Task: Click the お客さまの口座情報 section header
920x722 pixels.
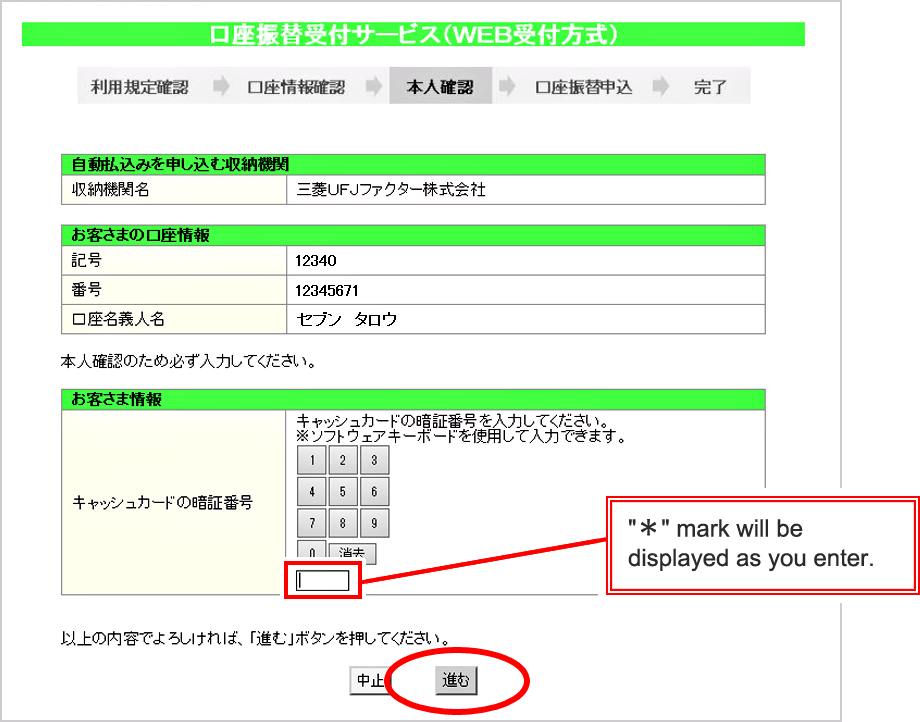Action: (413, 235)
